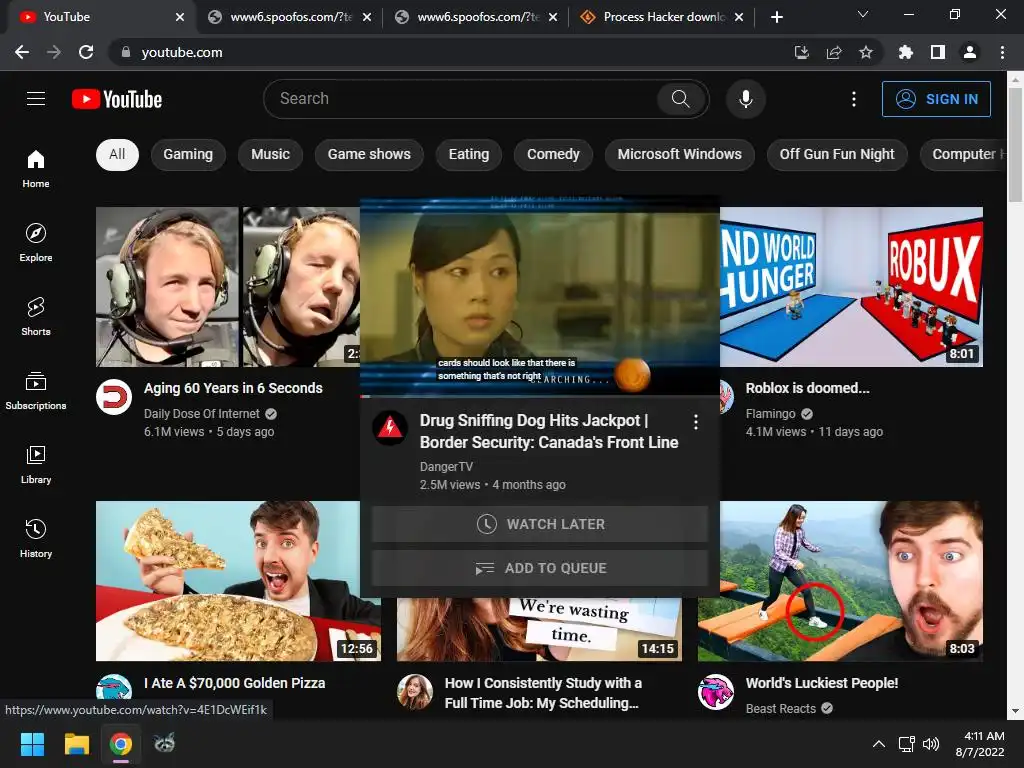1024x768 pixels.
Task: Open YouTube settings three-dot menu
Action: [x=854, y=99]
